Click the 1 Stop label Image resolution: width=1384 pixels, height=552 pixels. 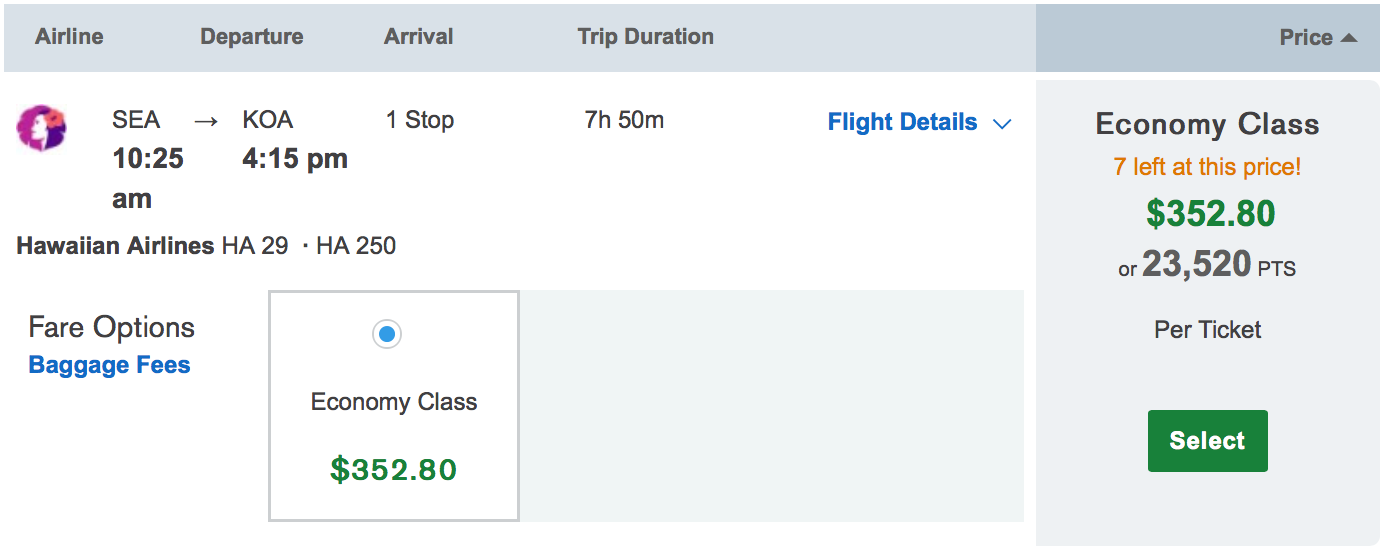coord(420,120)
